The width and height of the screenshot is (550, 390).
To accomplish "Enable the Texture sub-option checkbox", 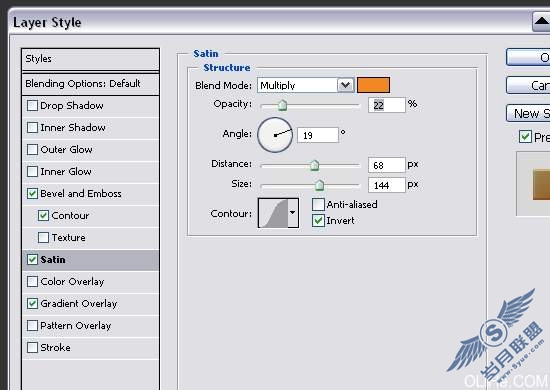I will (x=43, y=238).
